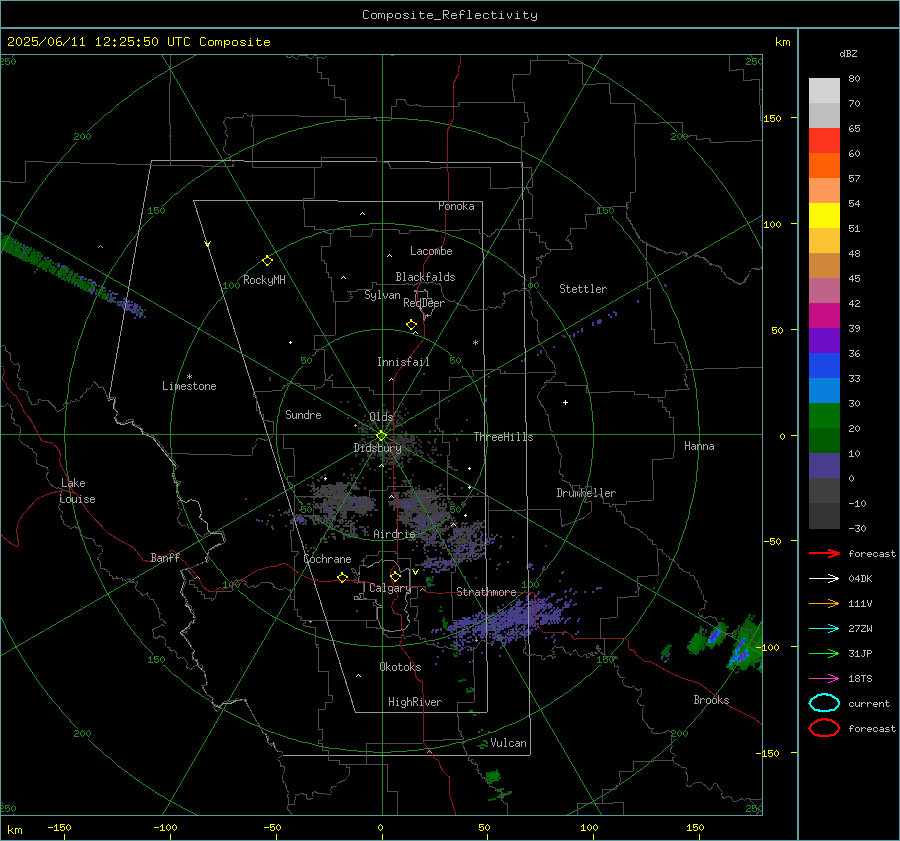Click the Okotoks town label
Image resolution: width=900 pixels, height=841 pixels.
coord(400,667)
